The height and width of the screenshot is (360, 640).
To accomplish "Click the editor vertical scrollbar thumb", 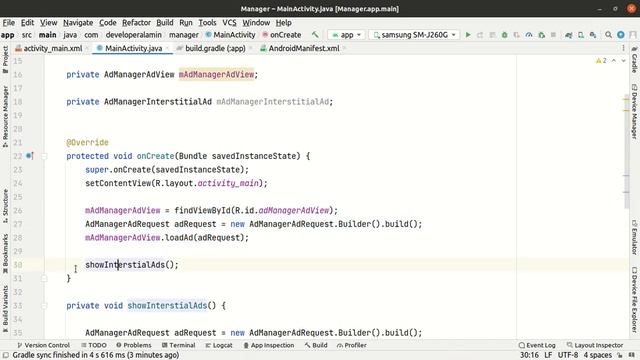I will [x=627, y=151].
